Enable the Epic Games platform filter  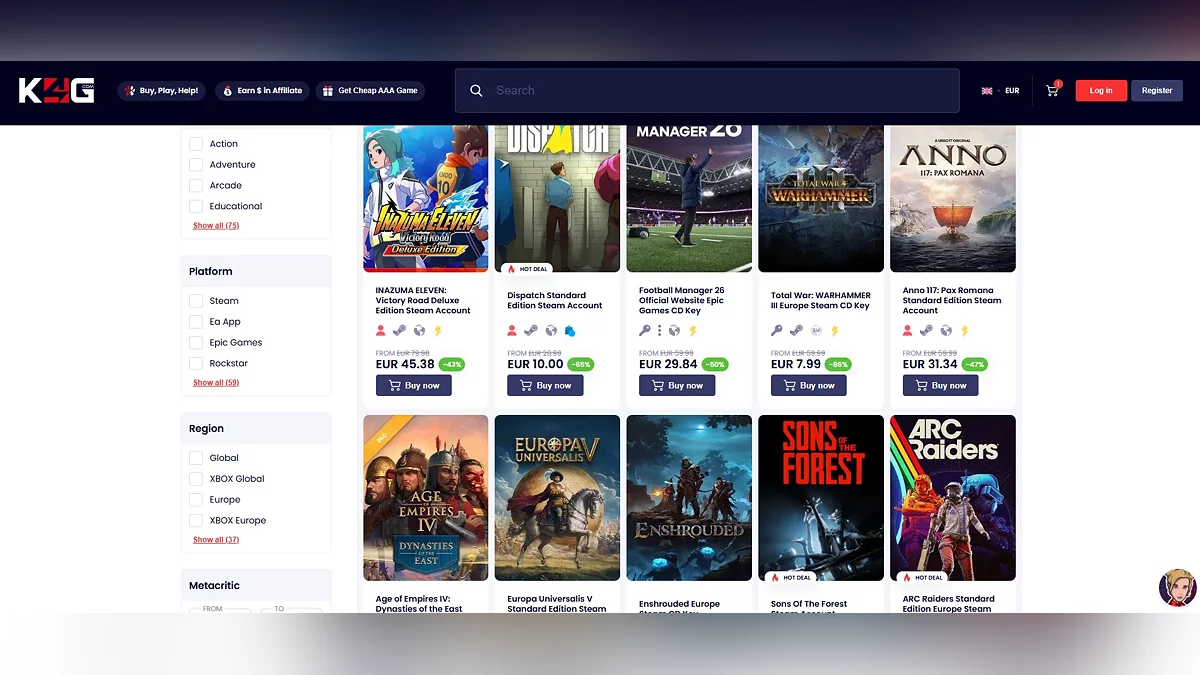[x=196, y=343]
